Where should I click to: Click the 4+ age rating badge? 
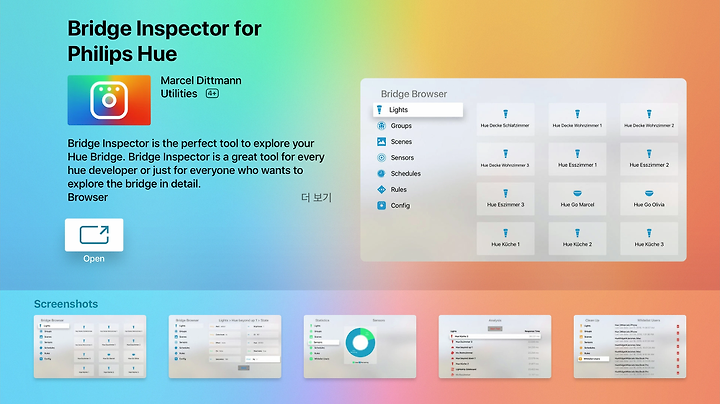[212, 94]
